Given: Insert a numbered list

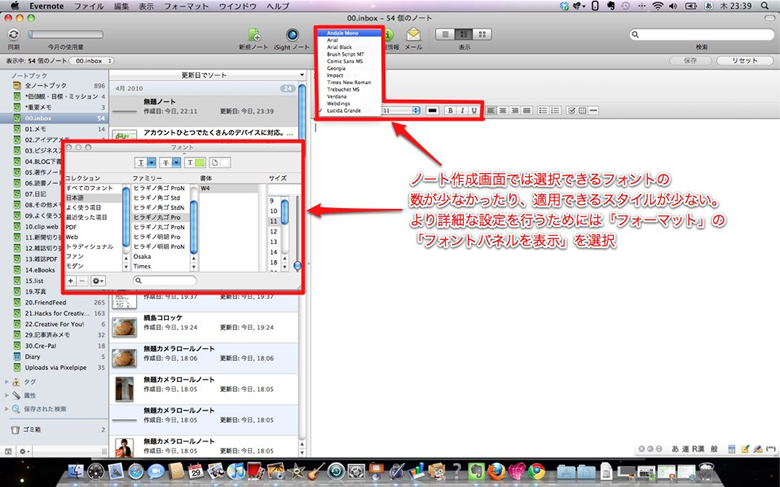Looking at the screenshot, I should [556, 110].
